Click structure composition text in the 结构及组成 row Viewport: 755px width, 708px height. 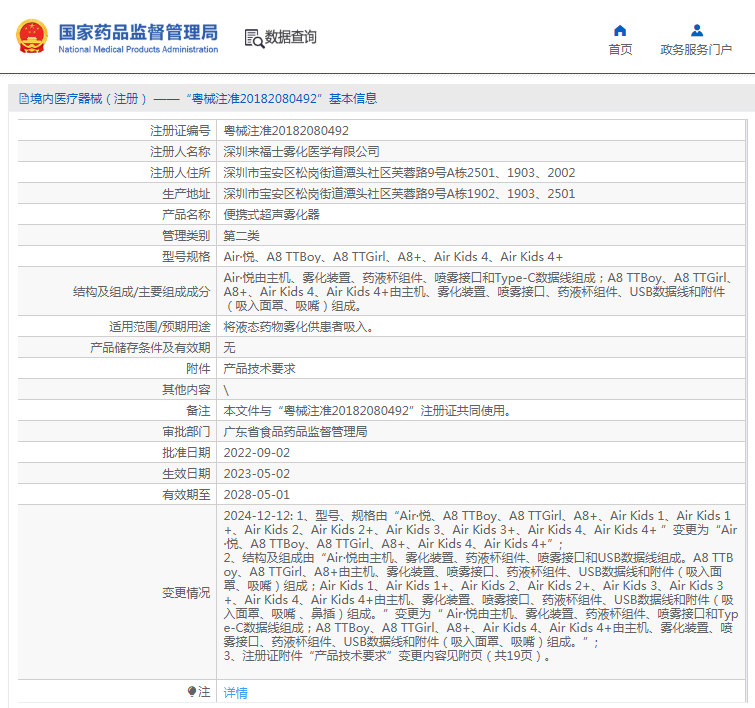(480, 291)
